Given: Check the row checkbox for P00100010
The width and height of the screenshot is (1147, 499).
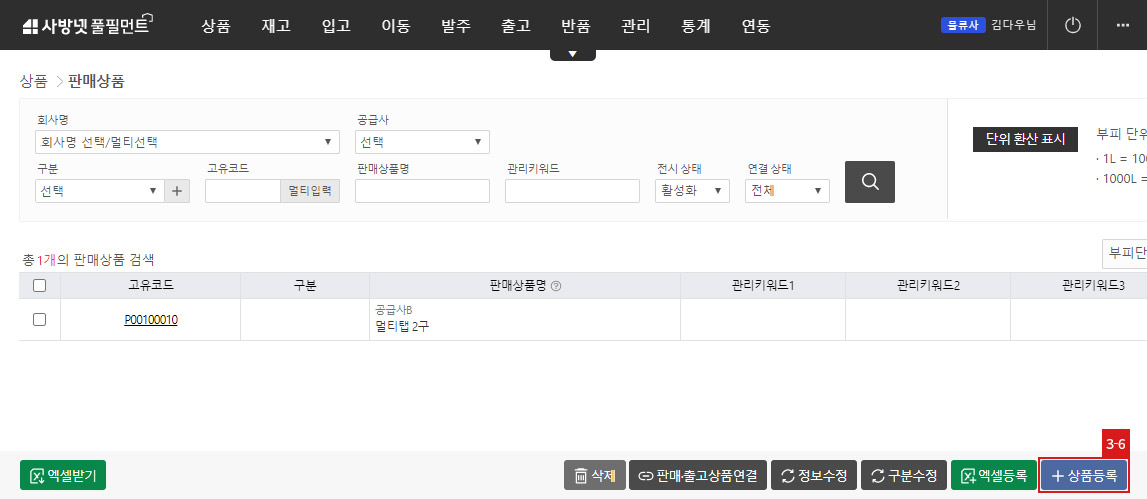Looking at the screenshot, I should pyautogui.click(x=40, y=320).
